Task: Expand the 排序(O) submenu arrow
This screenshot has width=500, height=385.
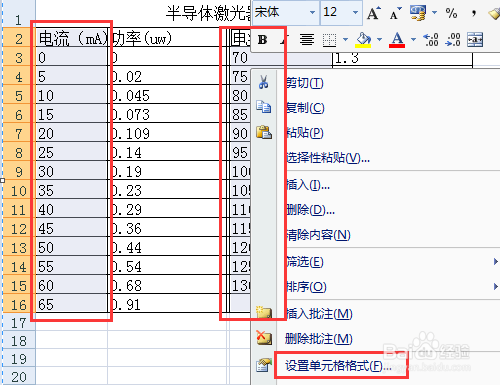Action: tap(496, 287)
